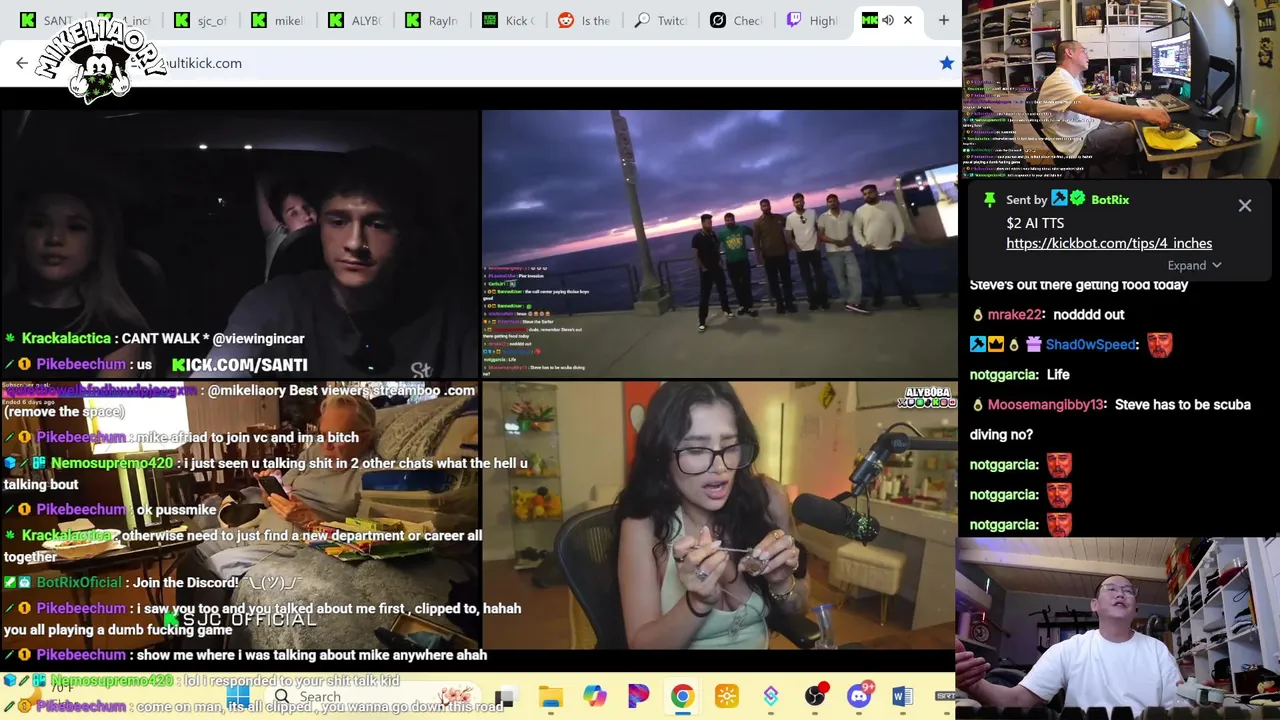Open Moosemangibby13's chat profile
Viewport: 1280px width, 720px height.
(1047, 404)
